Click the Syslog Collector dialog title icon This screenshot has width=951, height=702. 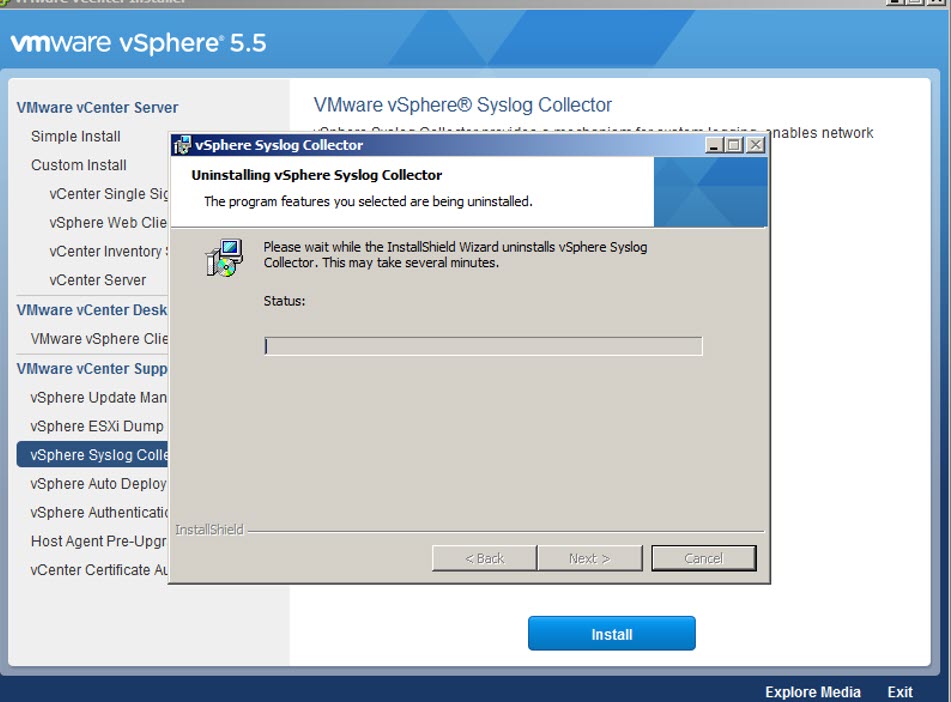click(x=183, y=145)
